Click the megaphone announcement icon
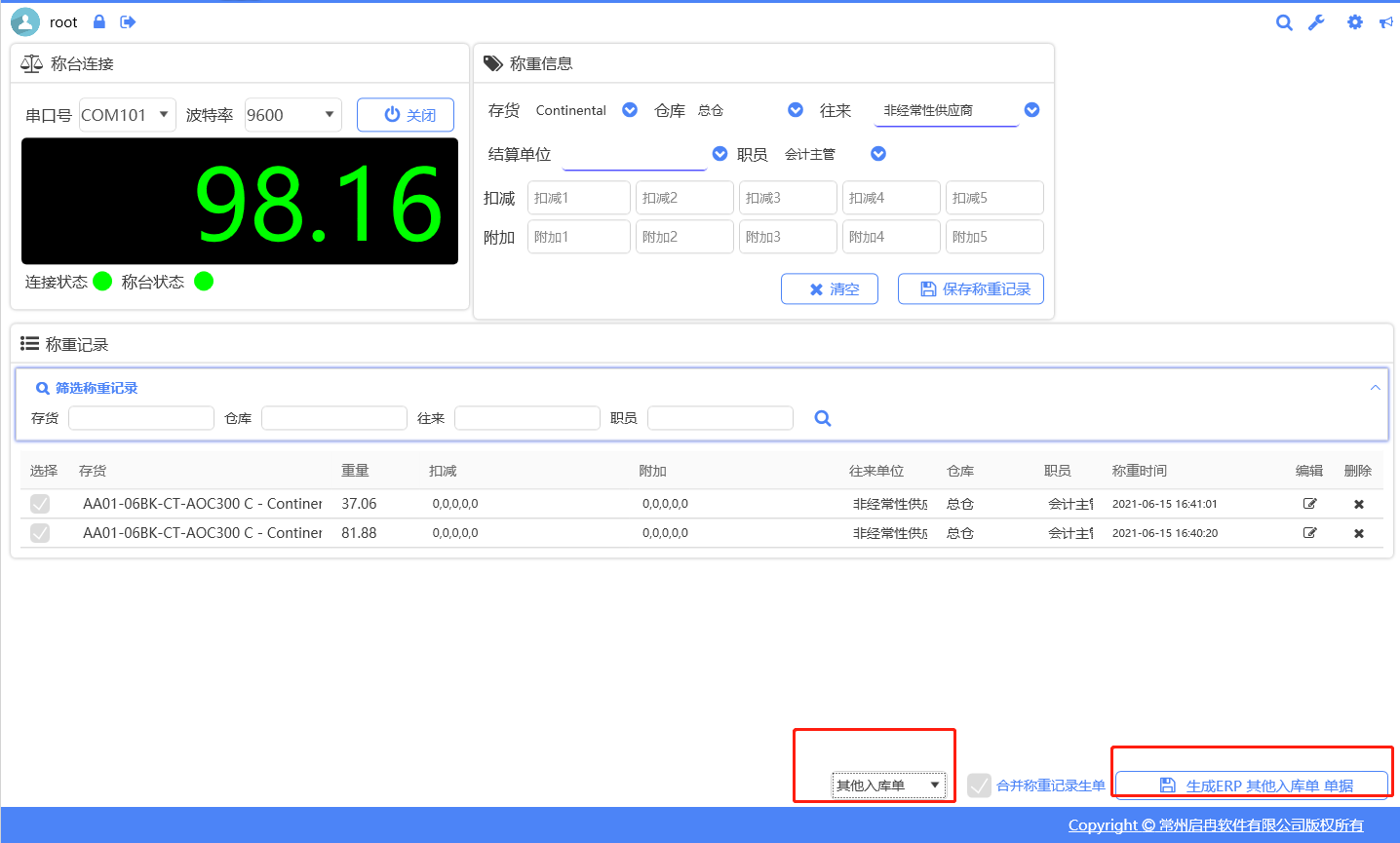Viewport: 1400px width, 843px height. coord(1385,22)
